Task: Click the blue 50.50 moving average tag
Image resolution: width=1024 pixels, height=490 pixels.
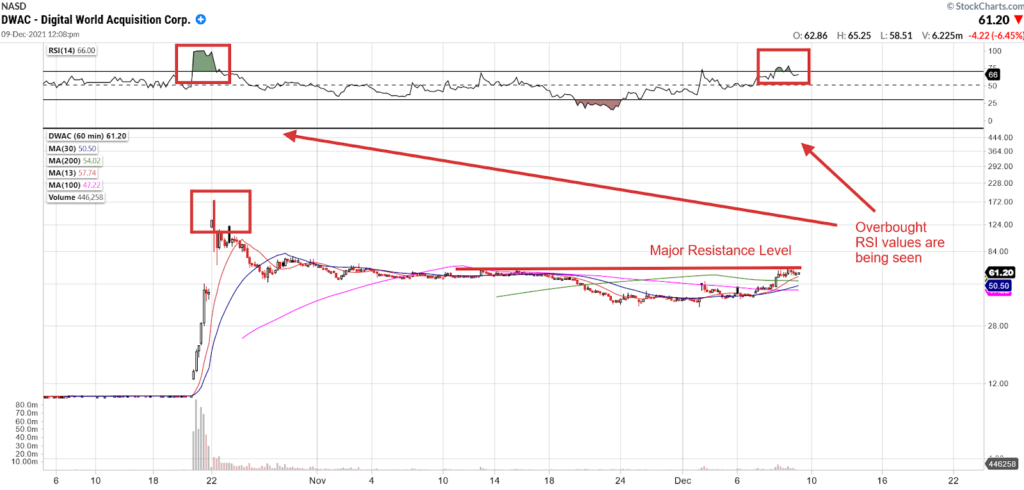Action: [999, 286]
